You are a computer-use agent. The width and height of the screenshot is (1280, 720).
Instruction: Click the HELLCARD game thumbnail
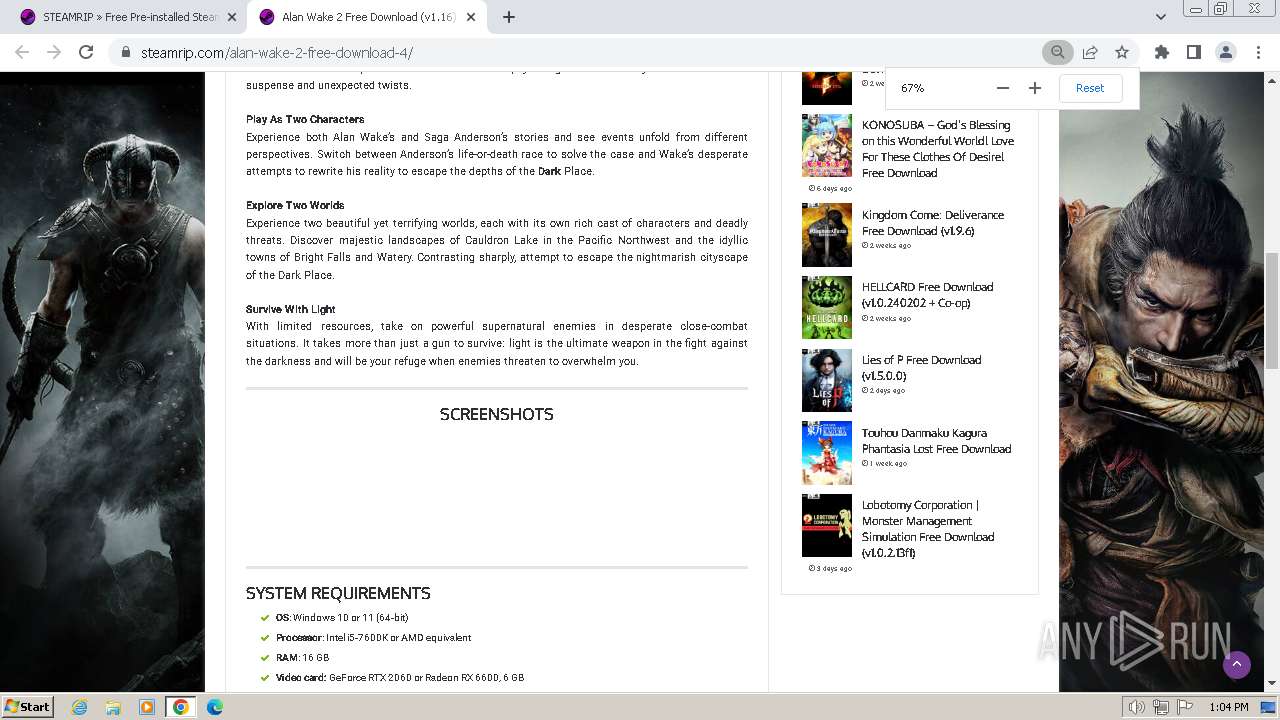(x=827, y=307)
